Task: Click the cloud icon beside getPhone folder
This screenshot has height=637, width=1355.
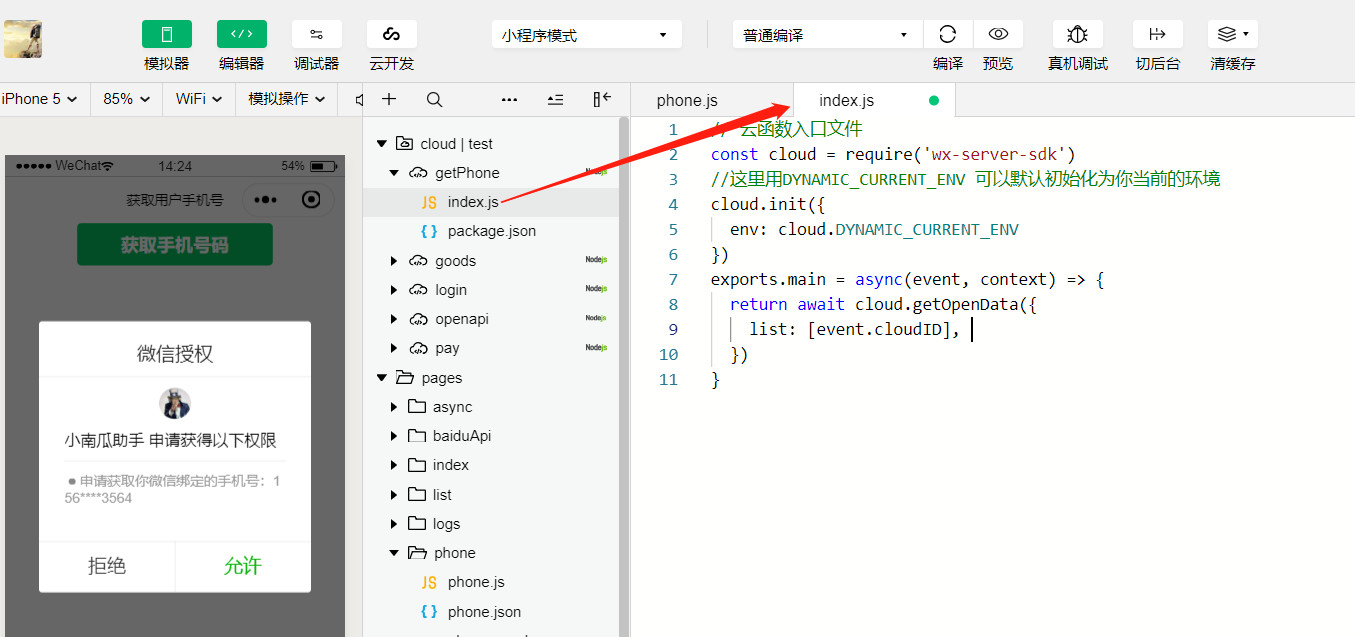Action: tap(419, 173)
